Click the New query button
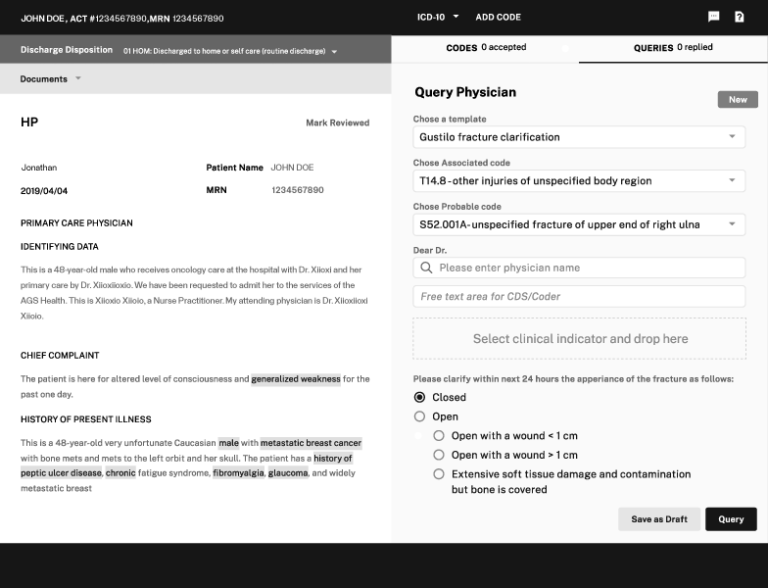Viewport: 768px width, 588px height. point(737,100)
